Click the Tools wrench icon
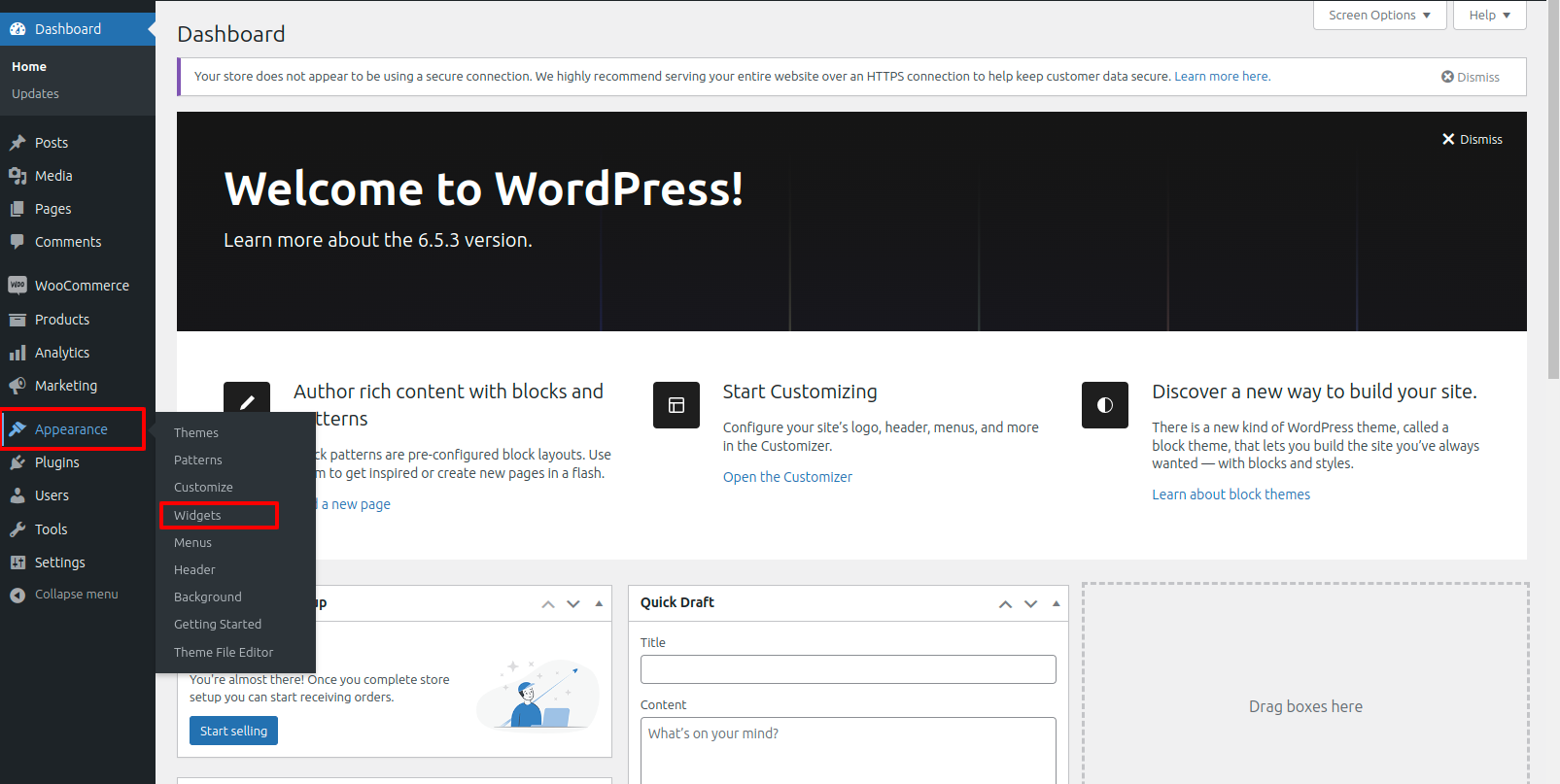This screenshot has height=784, width=1560. [x=17, y=529]
